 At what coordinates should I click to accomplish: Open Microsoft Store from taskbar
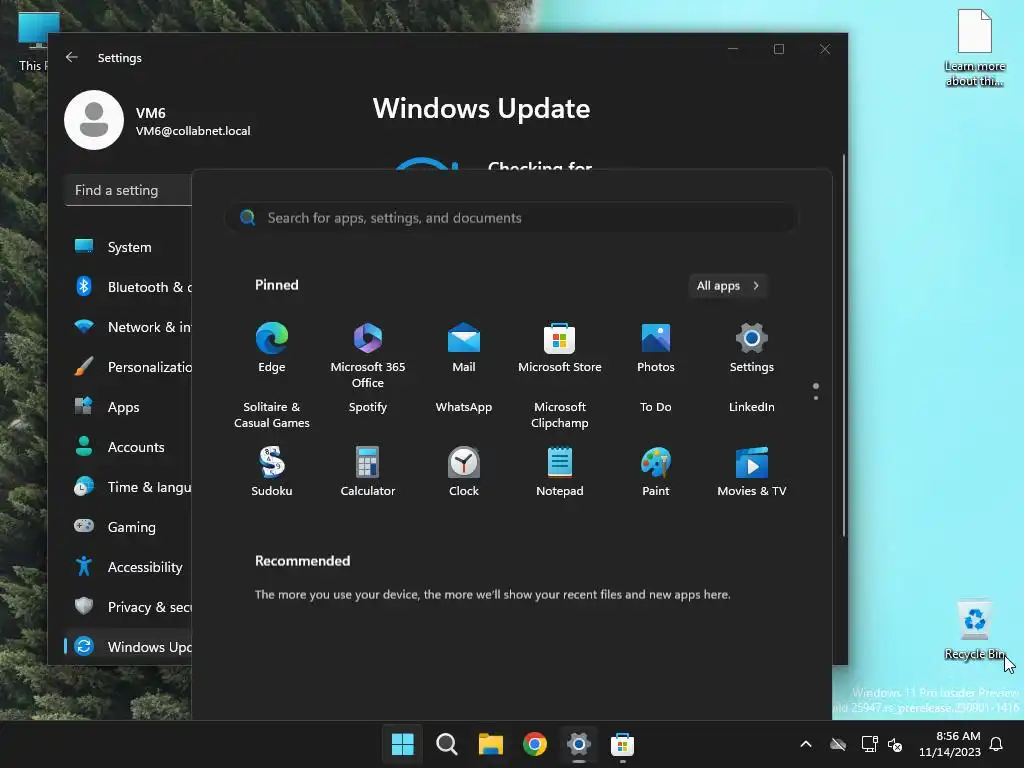click(x=622, y=744)
